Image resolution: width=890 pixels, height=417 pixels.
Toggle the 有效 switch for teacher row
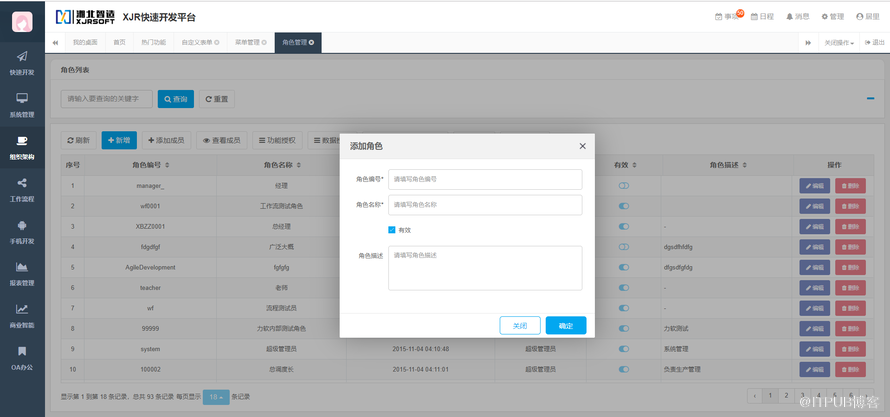(624, 288)
